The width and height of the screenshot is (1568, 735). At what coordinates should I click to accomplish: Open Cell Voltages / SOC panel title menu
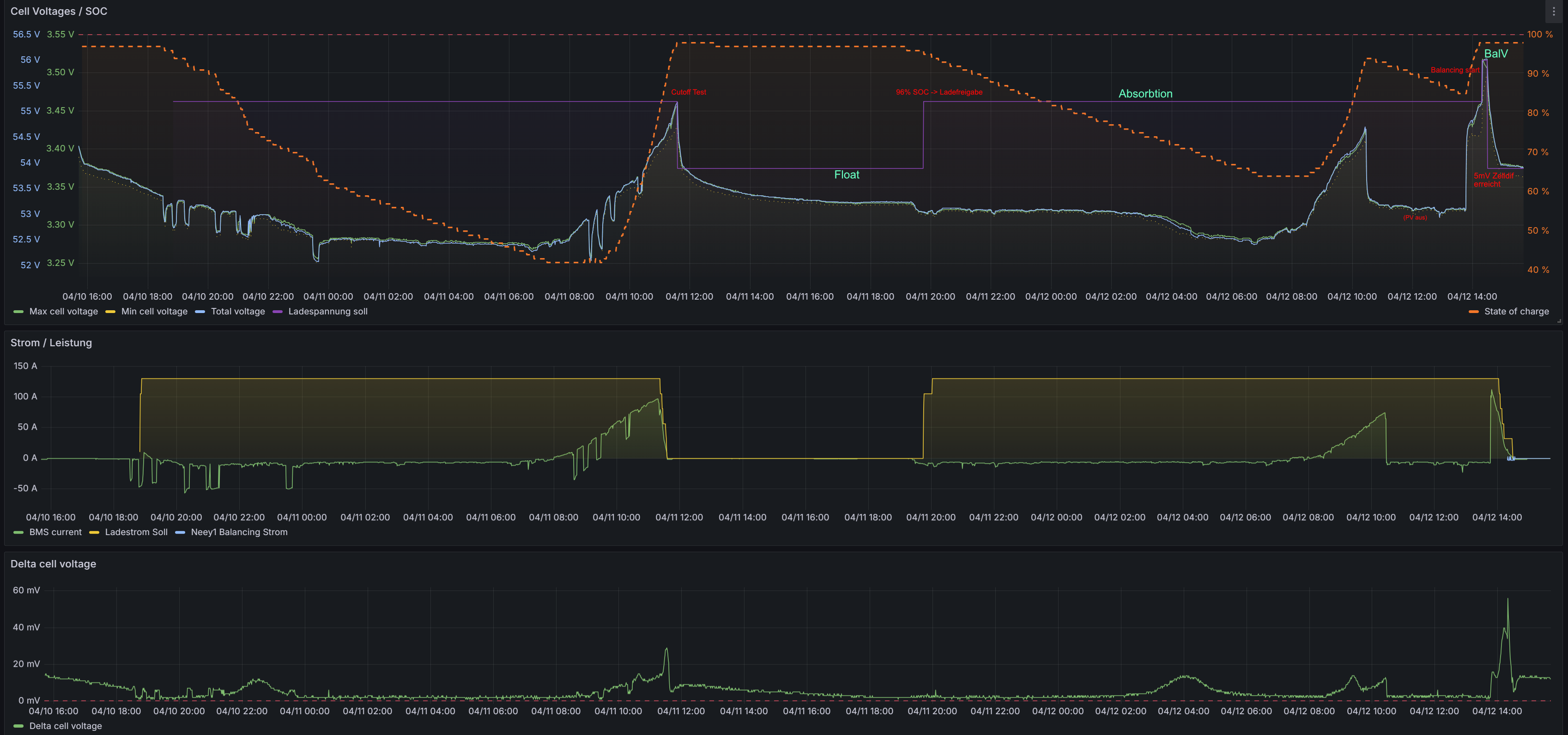pos(59,12)
